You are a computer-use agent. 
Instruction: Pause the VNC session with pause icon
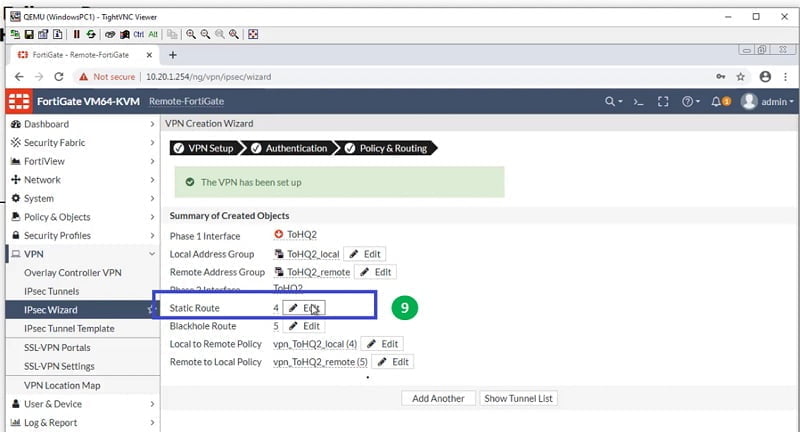(77, 34)
